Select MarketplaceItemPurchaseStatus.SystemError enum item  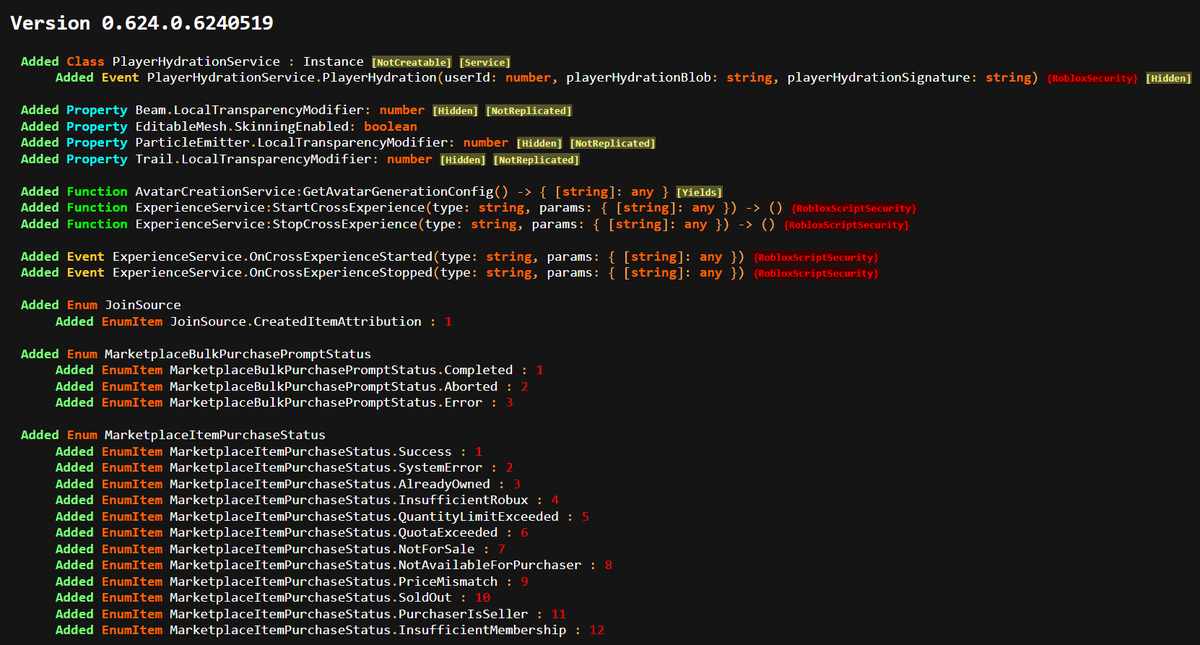tap(326, 468)
